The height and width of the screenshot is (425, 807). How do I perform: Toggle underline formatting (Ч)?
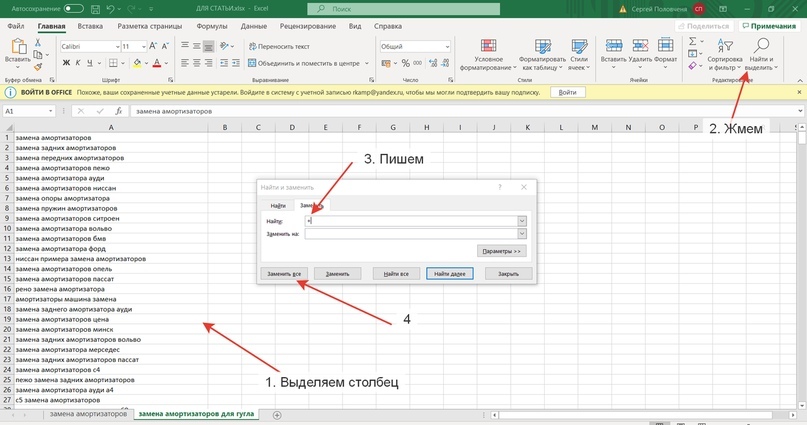pyautogui.click(x=90, y=63)
